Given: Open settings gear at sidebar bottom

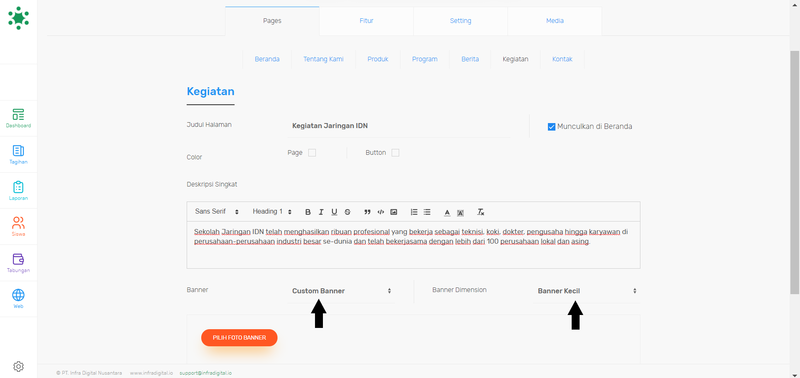Looking at the screenshot, I should pos(18,366).
